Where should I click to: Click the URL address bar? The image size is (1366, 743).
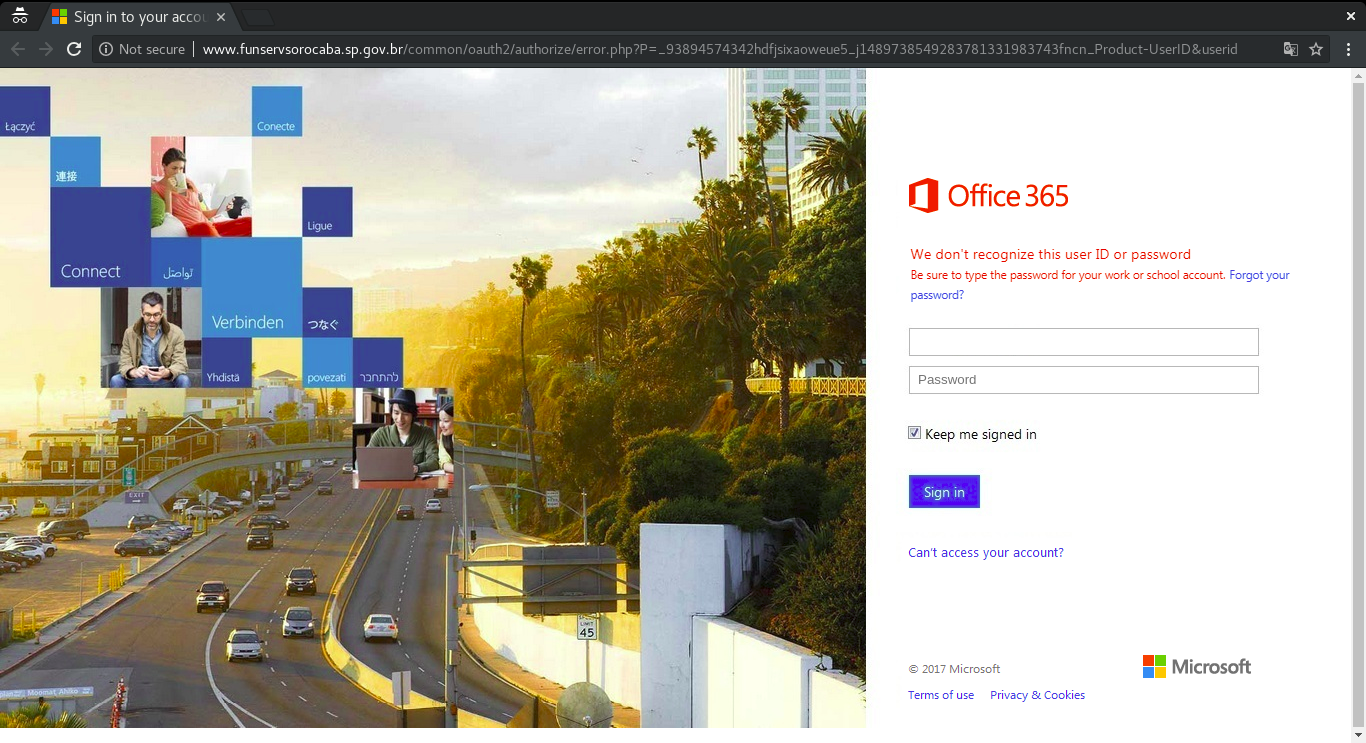tap(720, 49)
